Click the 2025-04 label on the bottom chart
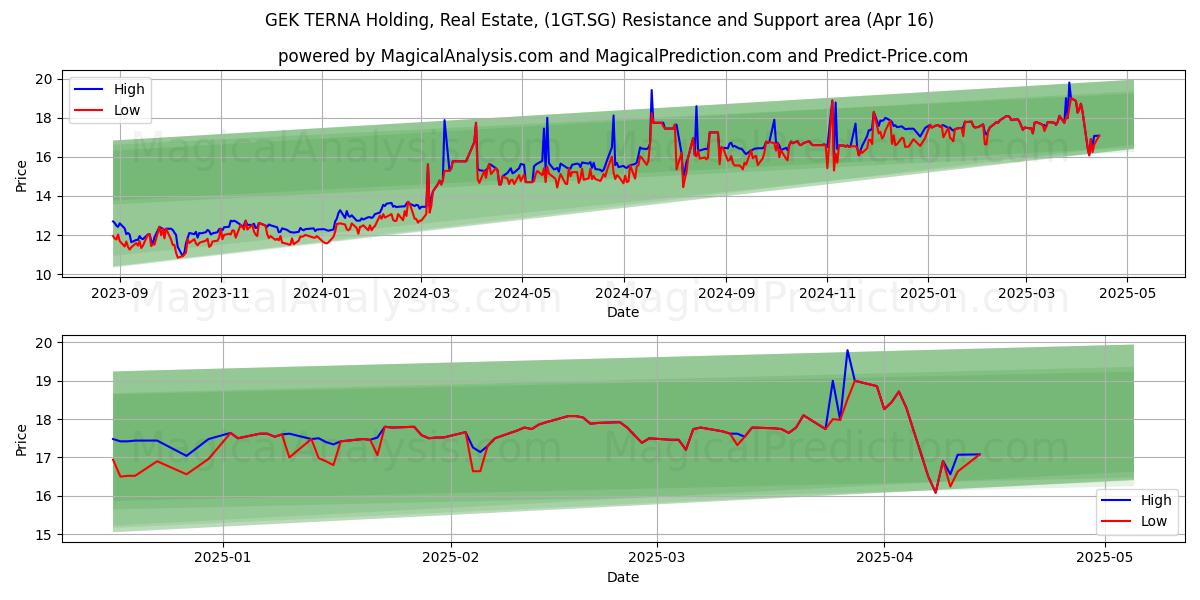This screenshot has width=1200, height=600. tap(884, 557)
